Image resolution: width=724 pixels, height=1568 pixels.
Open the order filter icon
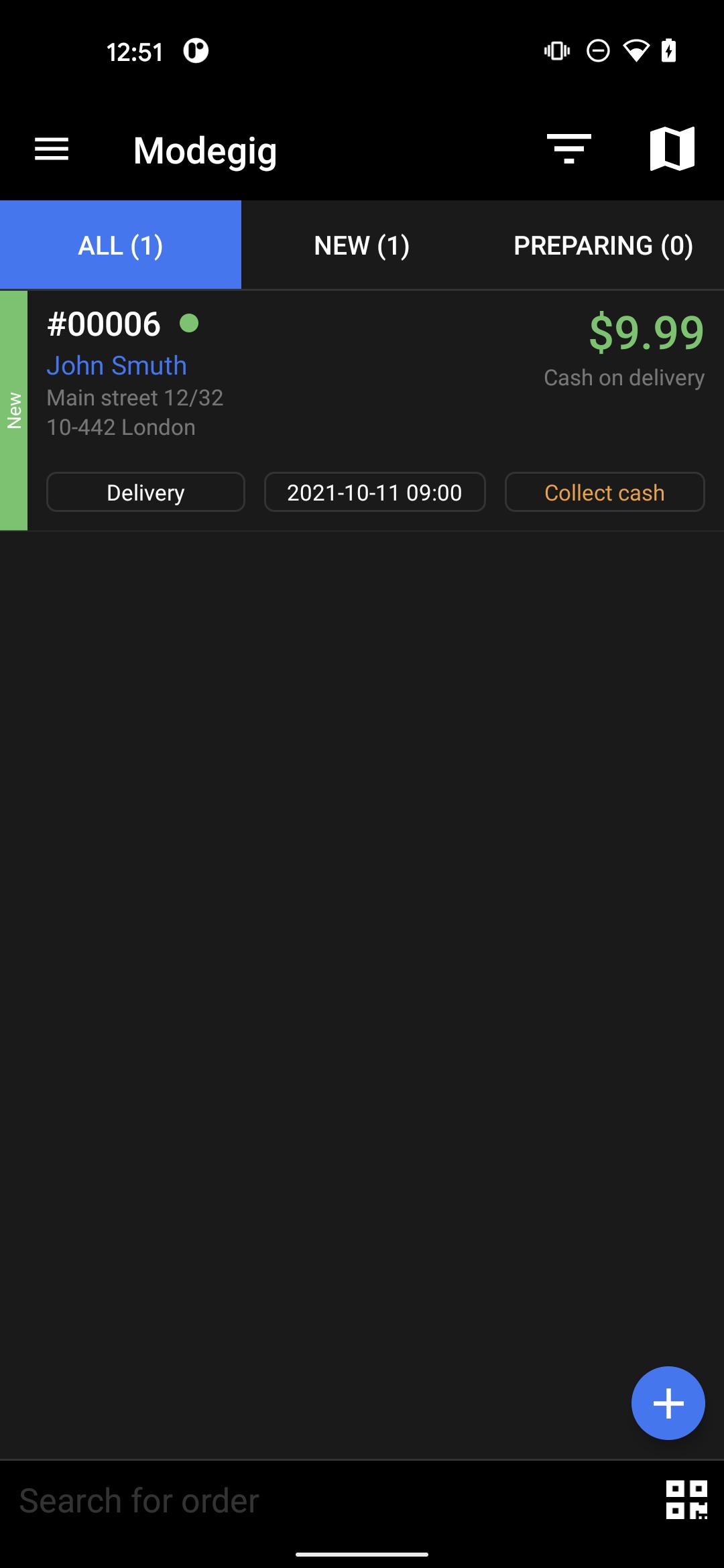pyautogui.click(x=568, y=149)
